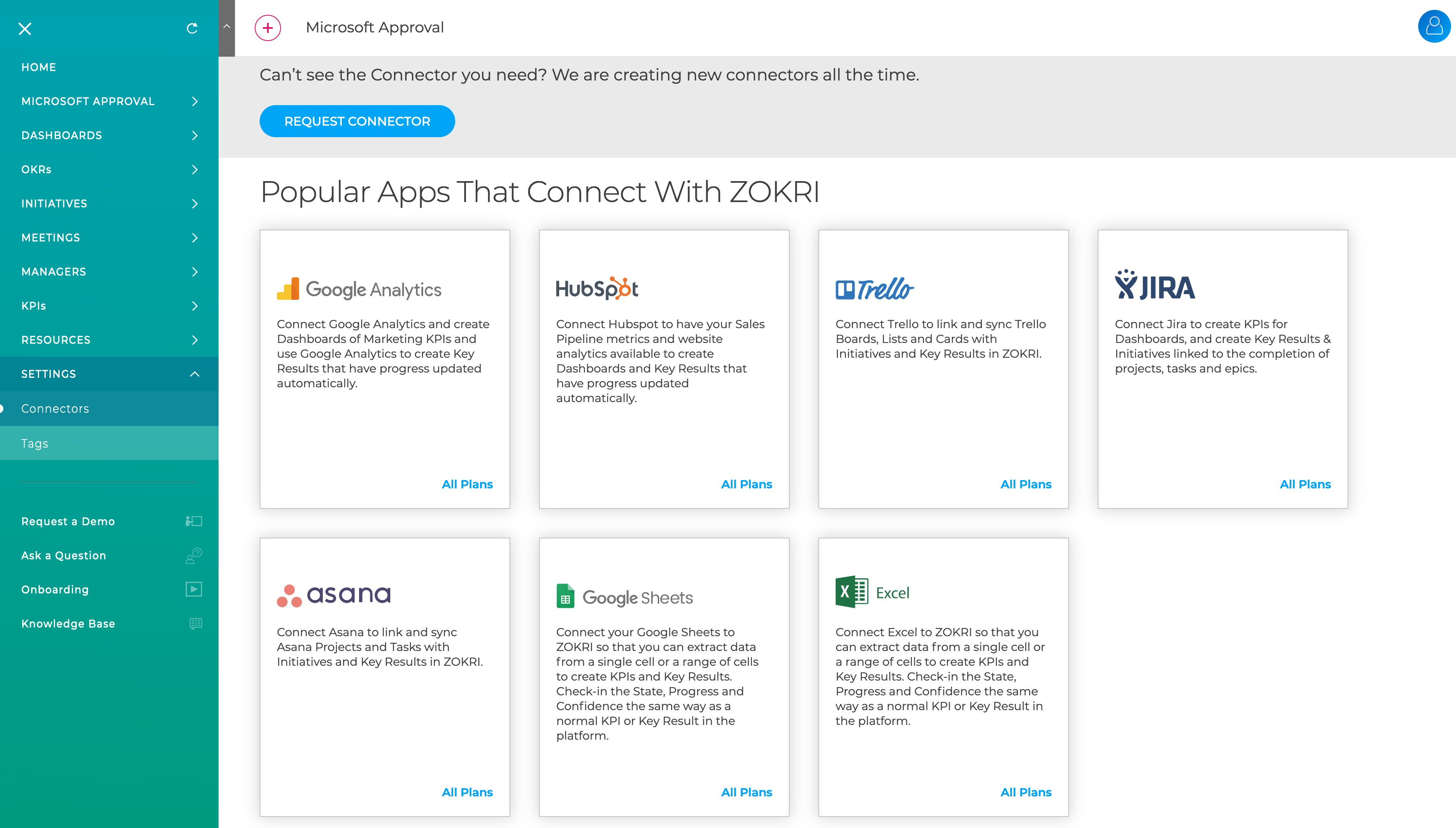Open the user profile avatar icon
Image resolution: width=1456 pixels, height=828 pixels.
coord(1434,26)
